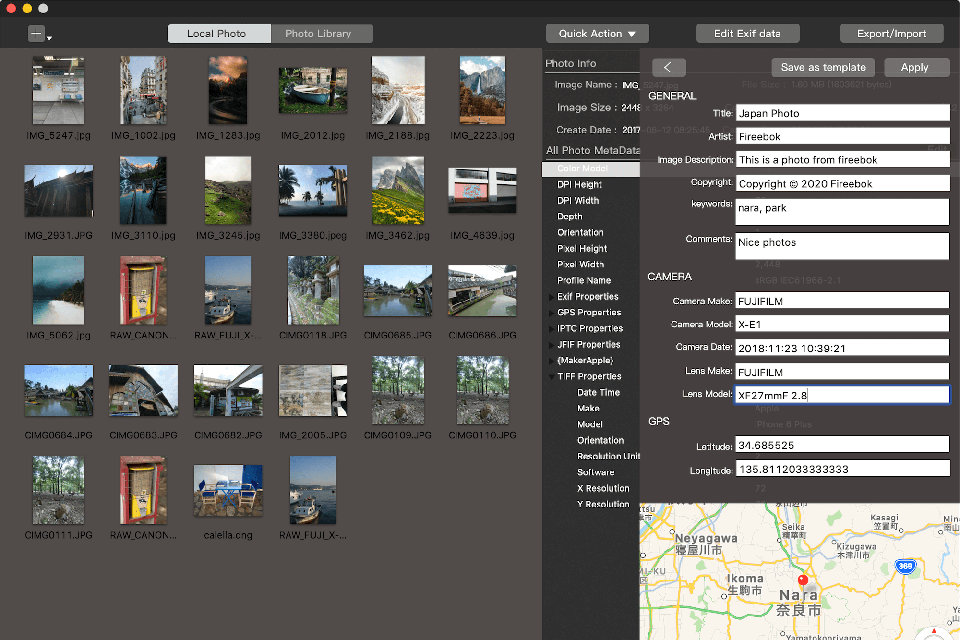This screenshot has width=960, height=640.
Task: Select the IMG_2931.JPG thumbnail
Action: tap(58, 190)
